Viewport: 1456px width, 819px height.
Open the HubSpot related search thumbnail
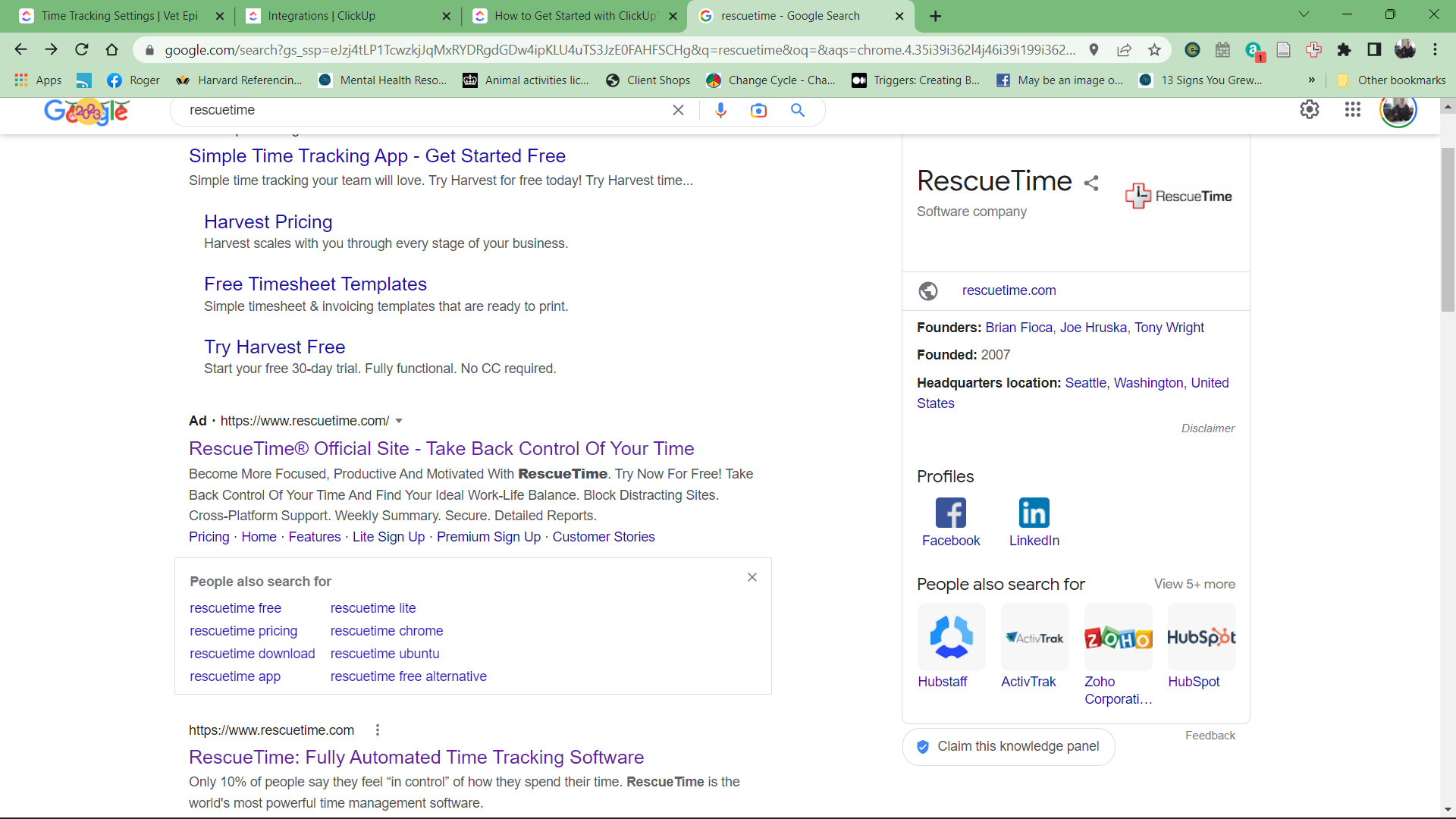point(1201,637)
